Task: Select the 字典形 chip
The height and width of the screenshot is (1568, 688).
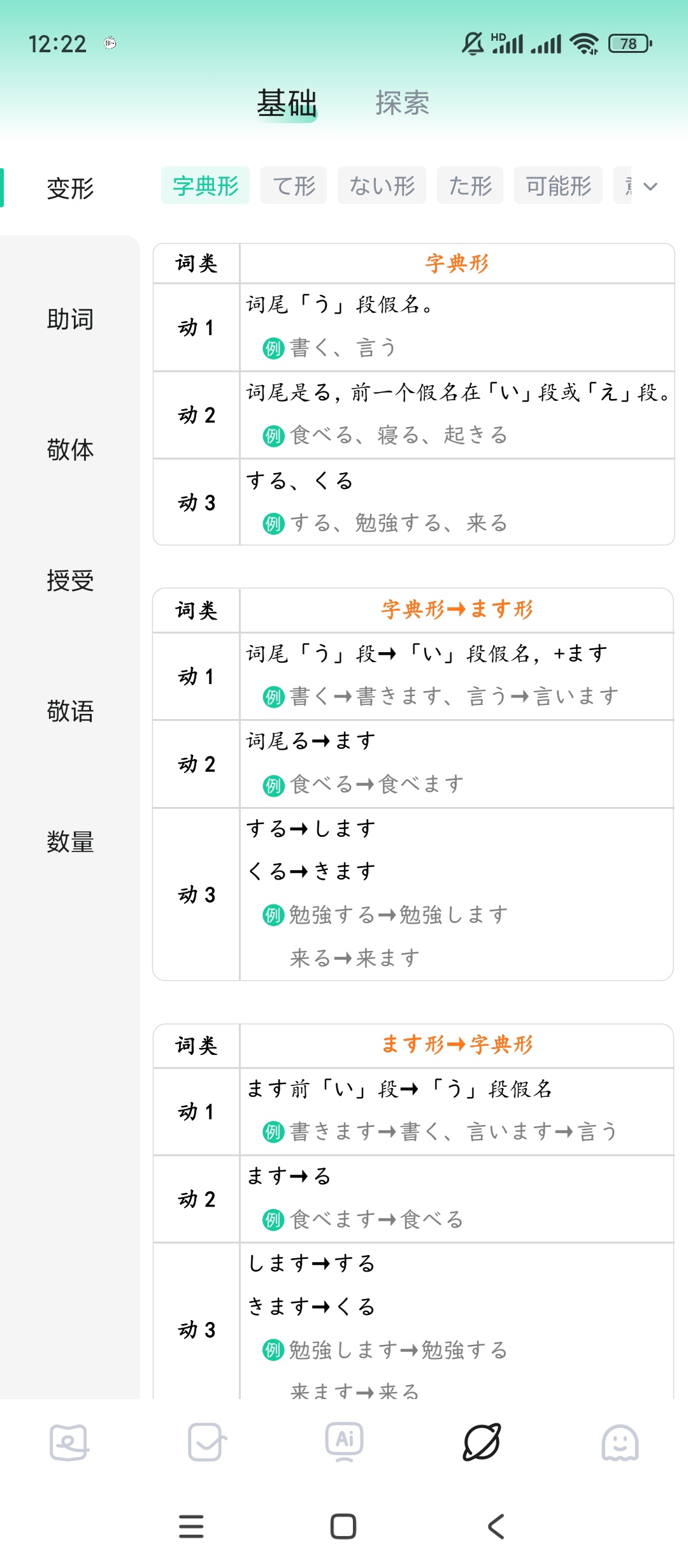Action: click(x=205, y=186)
